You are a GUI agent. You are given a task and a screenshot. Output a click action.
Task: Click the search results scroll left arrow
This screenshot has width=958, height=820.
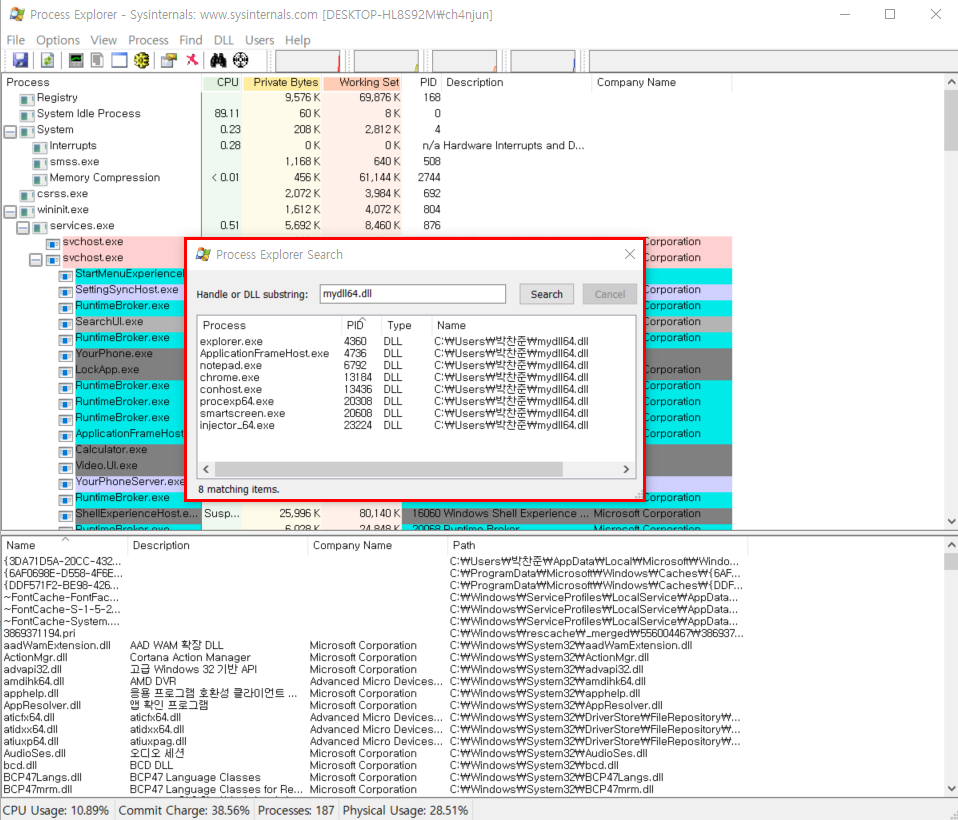coord(206,469)
